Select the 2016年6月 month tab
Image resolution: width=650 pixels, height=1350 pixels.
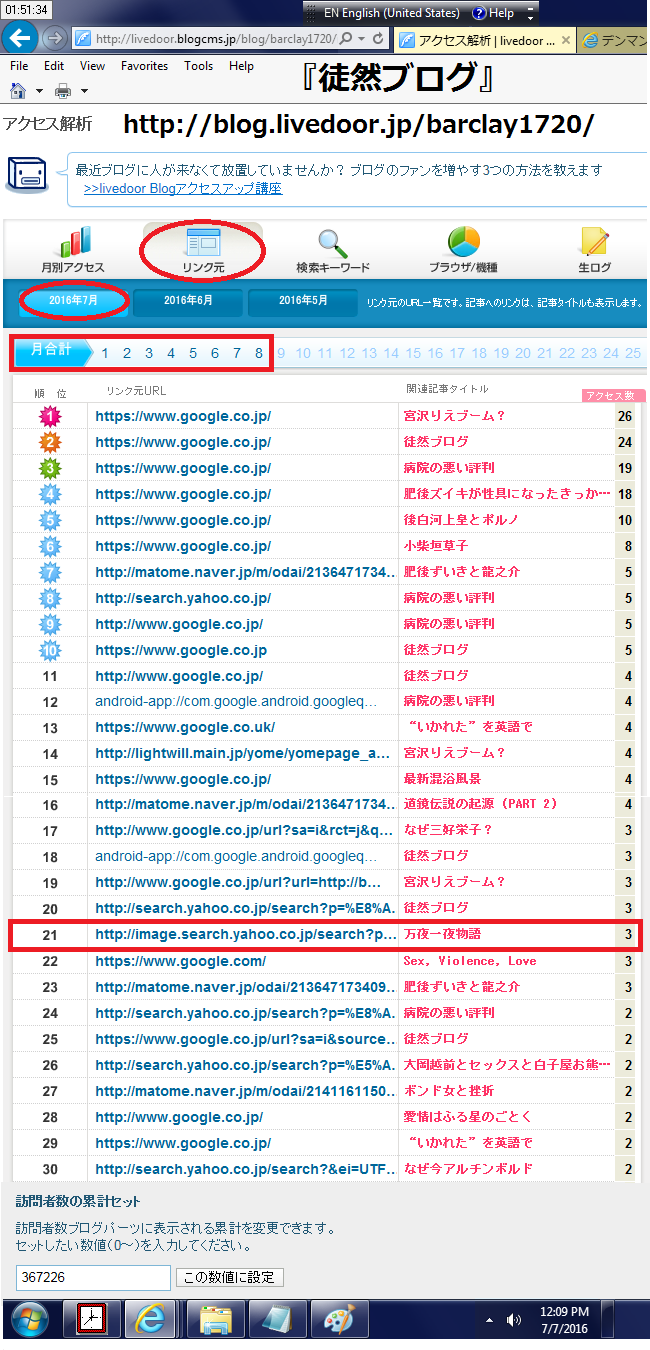(x=188, y=301)
